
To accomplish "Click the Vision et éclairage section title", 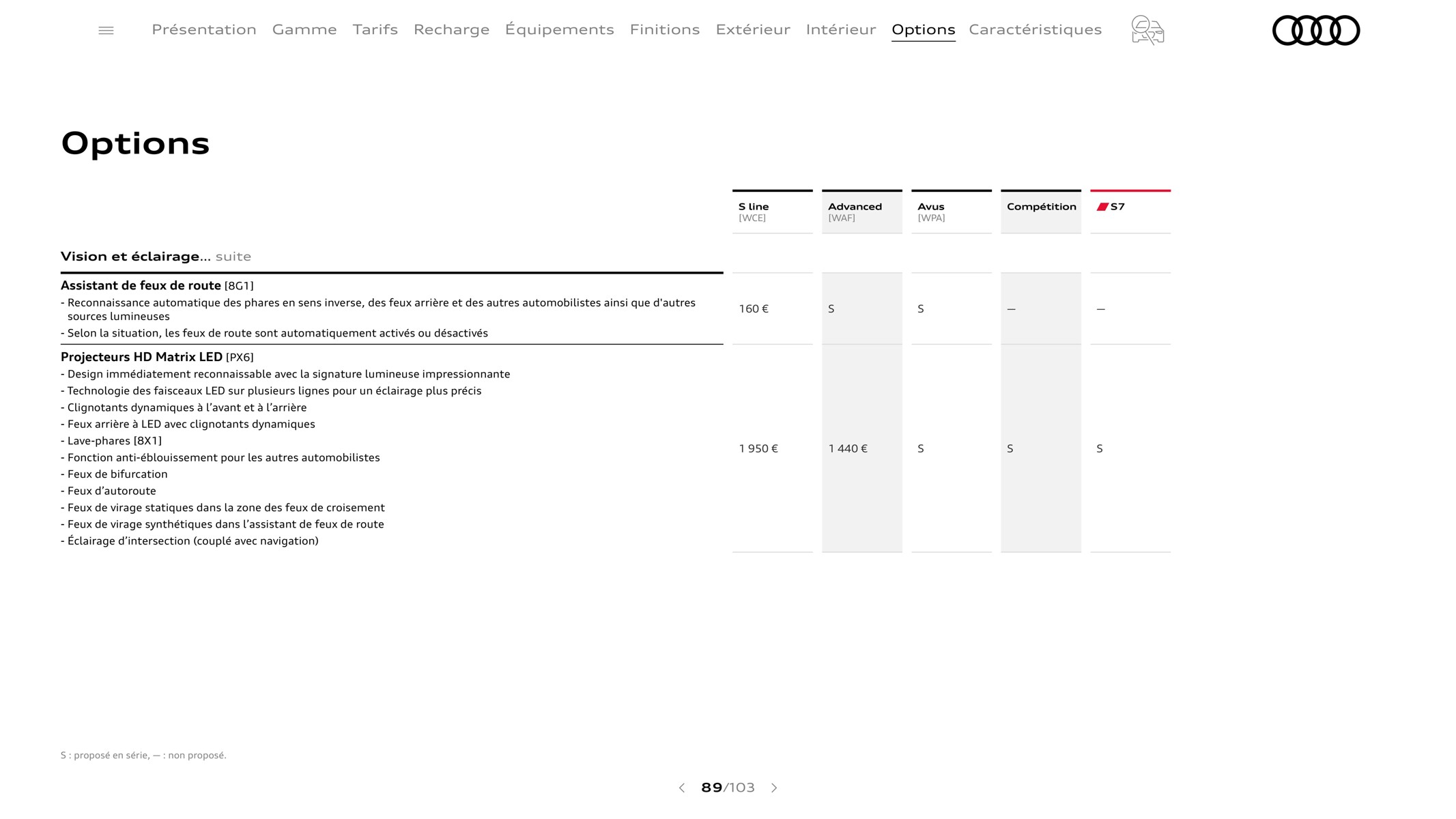I will pyautogui.click(x=156, y=257).
